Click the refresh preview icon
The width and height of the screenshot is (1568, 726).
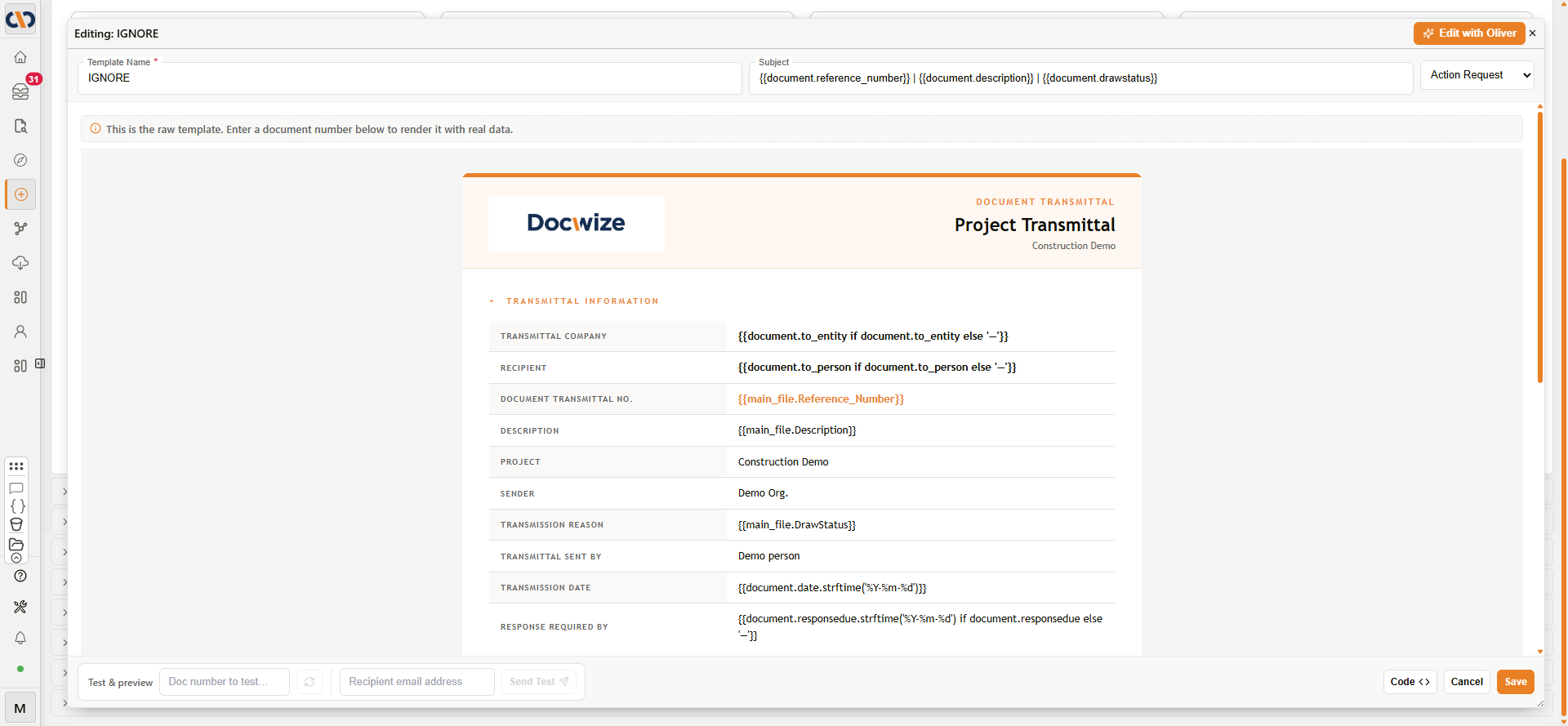click(x=310, y=682)
